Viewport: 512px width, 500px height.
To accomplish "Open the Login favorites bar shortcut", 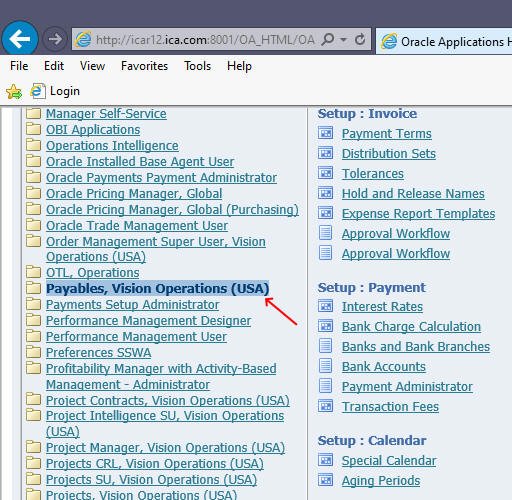I will click(x=55, y=91).
